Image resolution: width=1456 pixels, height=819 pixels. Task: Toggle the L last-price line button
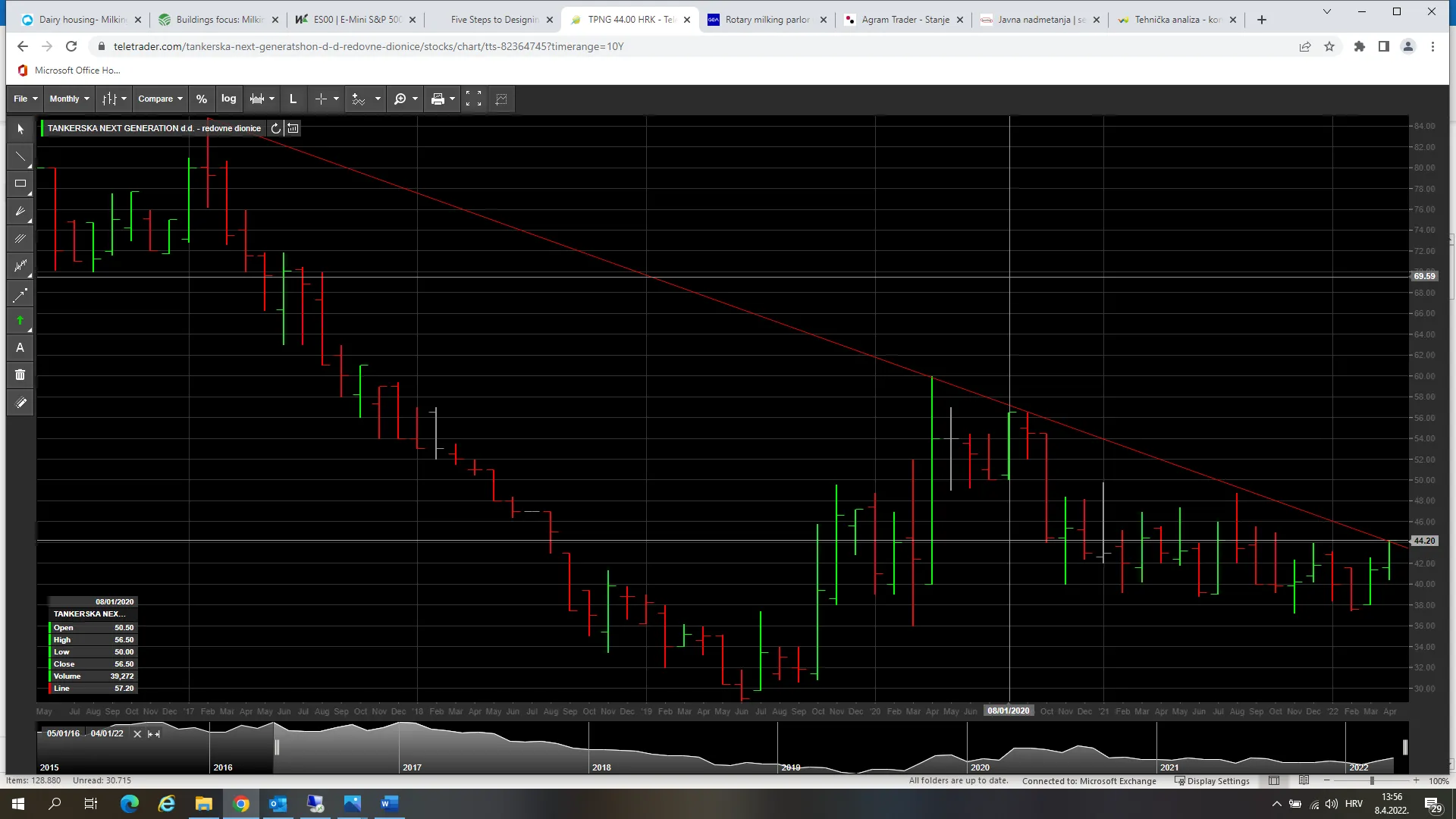click(x=293, y=99)
